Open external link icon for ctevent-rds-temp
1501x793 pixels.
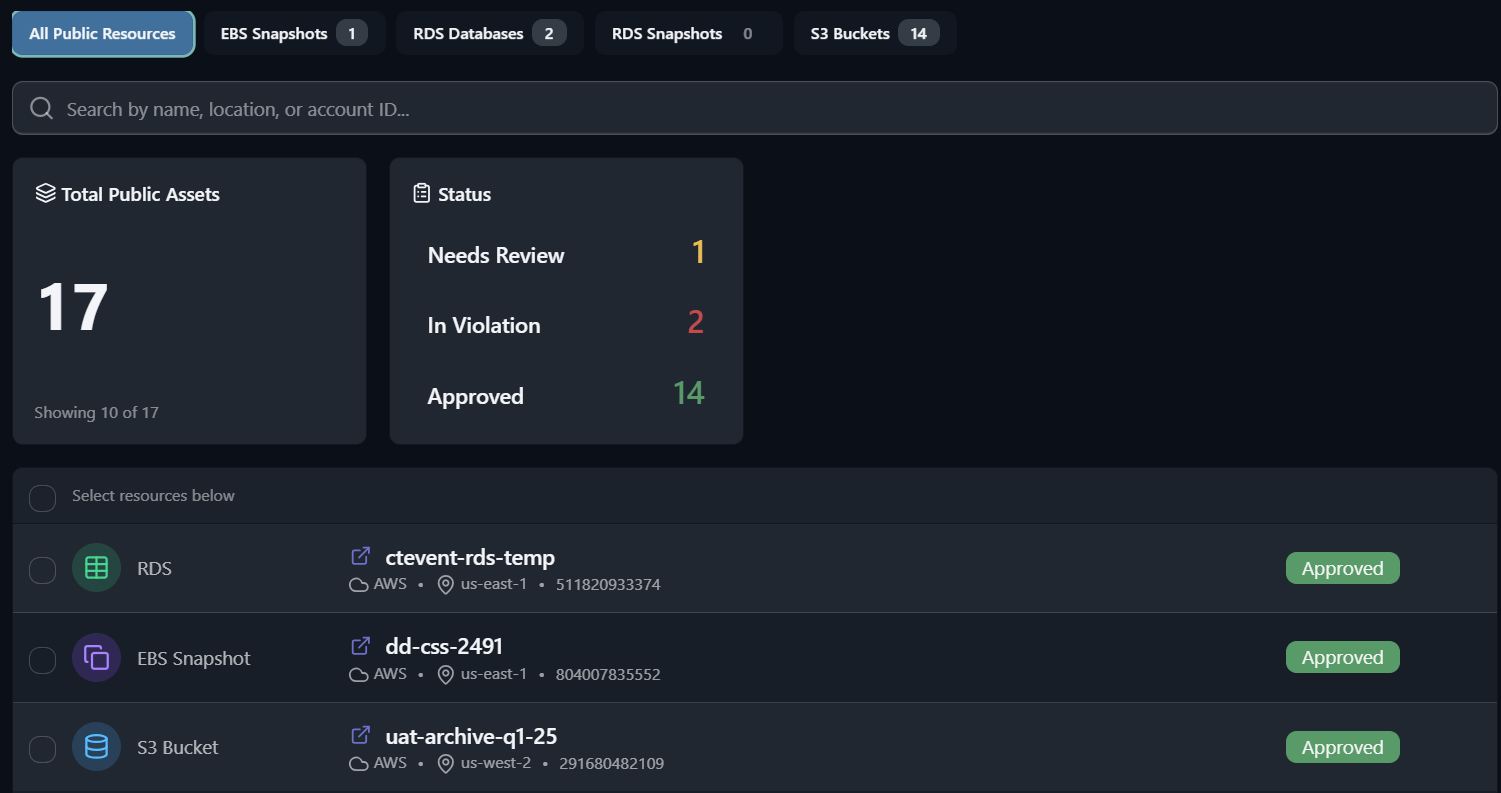360,556
